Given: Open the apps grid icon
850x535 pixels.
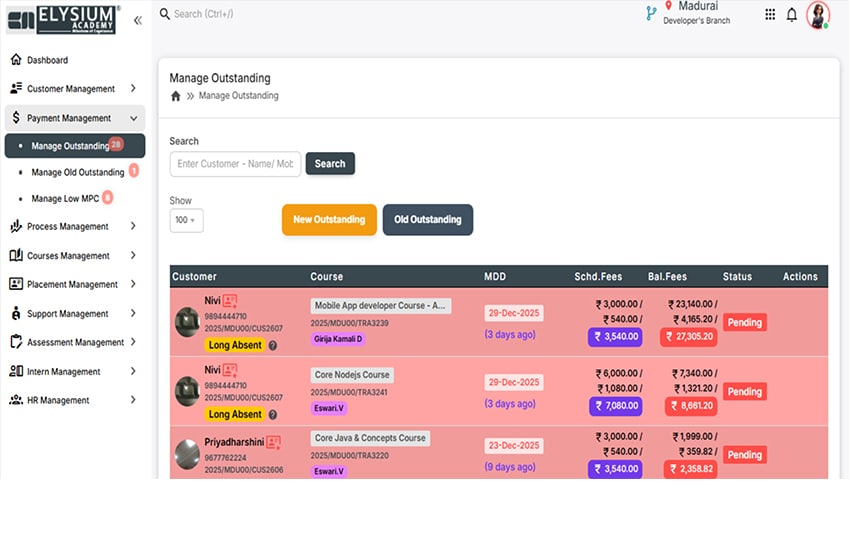Looking at the screenshot, I should (x=769, y=14).
